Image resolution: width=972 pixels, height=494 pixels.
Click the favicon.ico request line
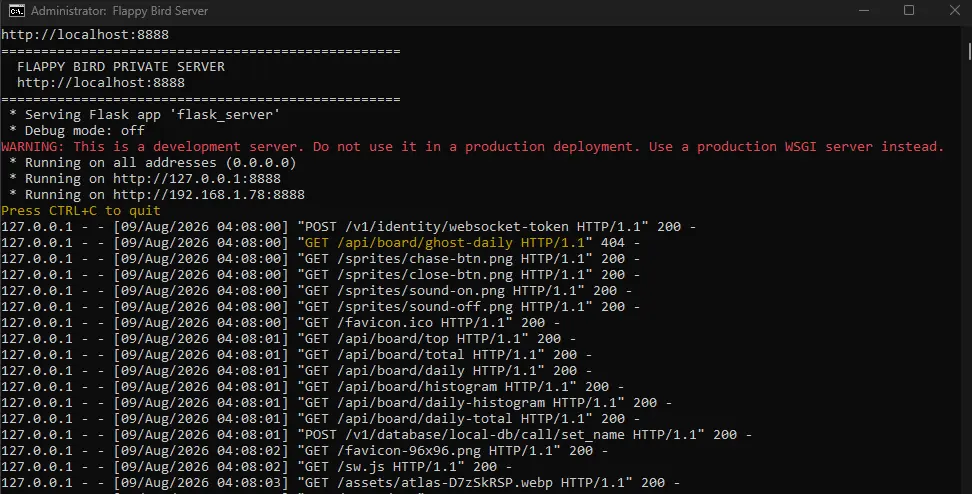point(281,323)
